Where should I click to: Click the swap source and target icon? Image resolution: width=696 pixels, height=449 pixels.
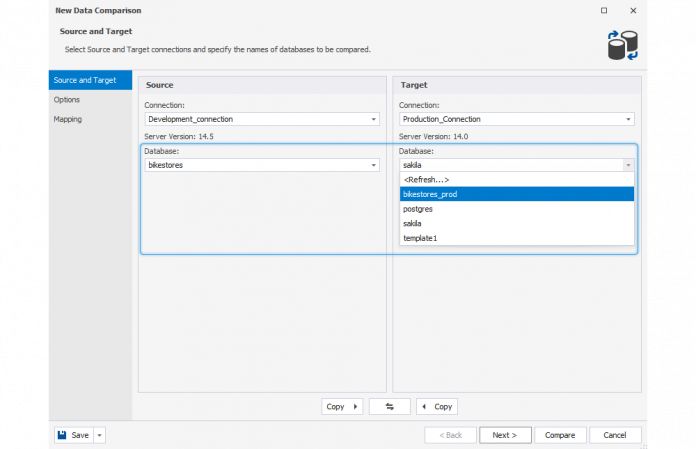tap(389, 407)
